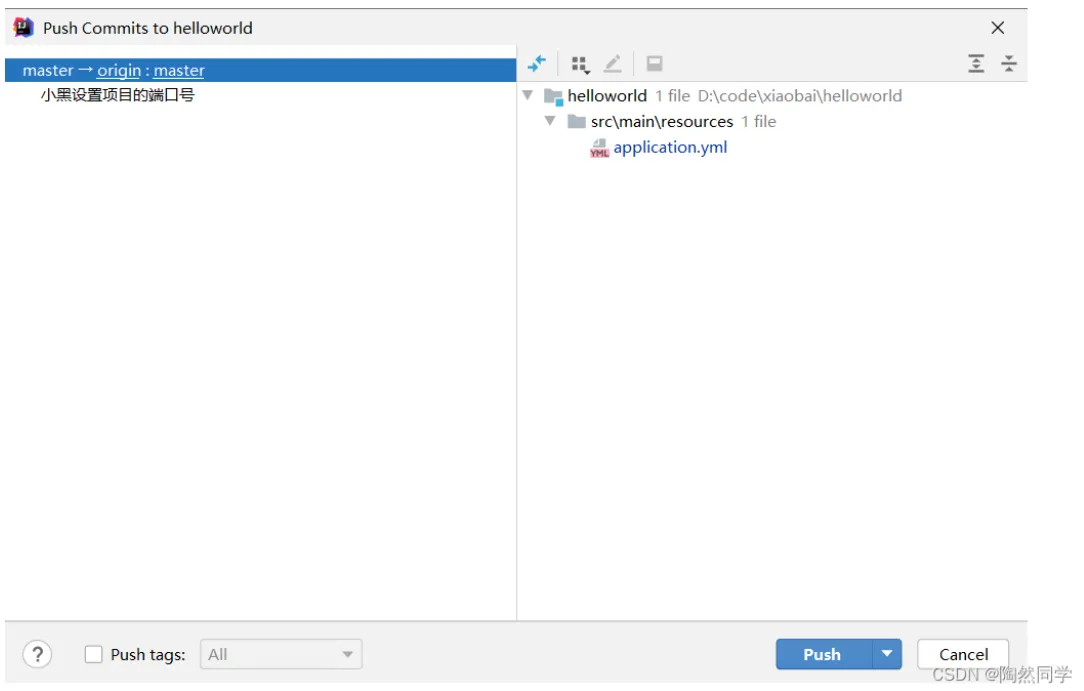The height and width of the screenshot is (691, 1084).
Task: Open the Push tags All dropdown
Action: pyautogui.click(x=281, y=654)
